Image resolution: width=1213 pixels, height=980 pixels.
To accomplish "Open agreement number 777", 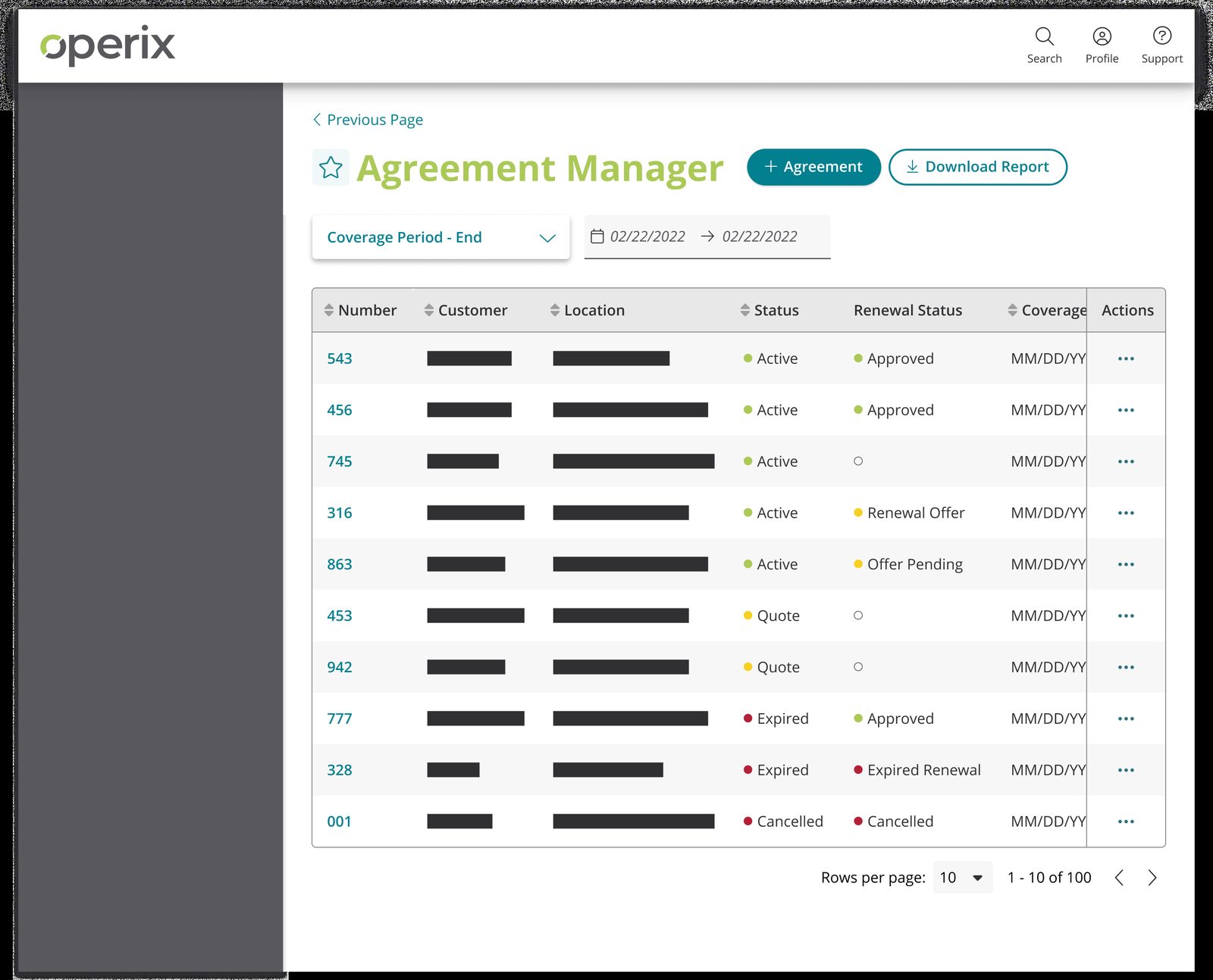I will tap(340, 719).
